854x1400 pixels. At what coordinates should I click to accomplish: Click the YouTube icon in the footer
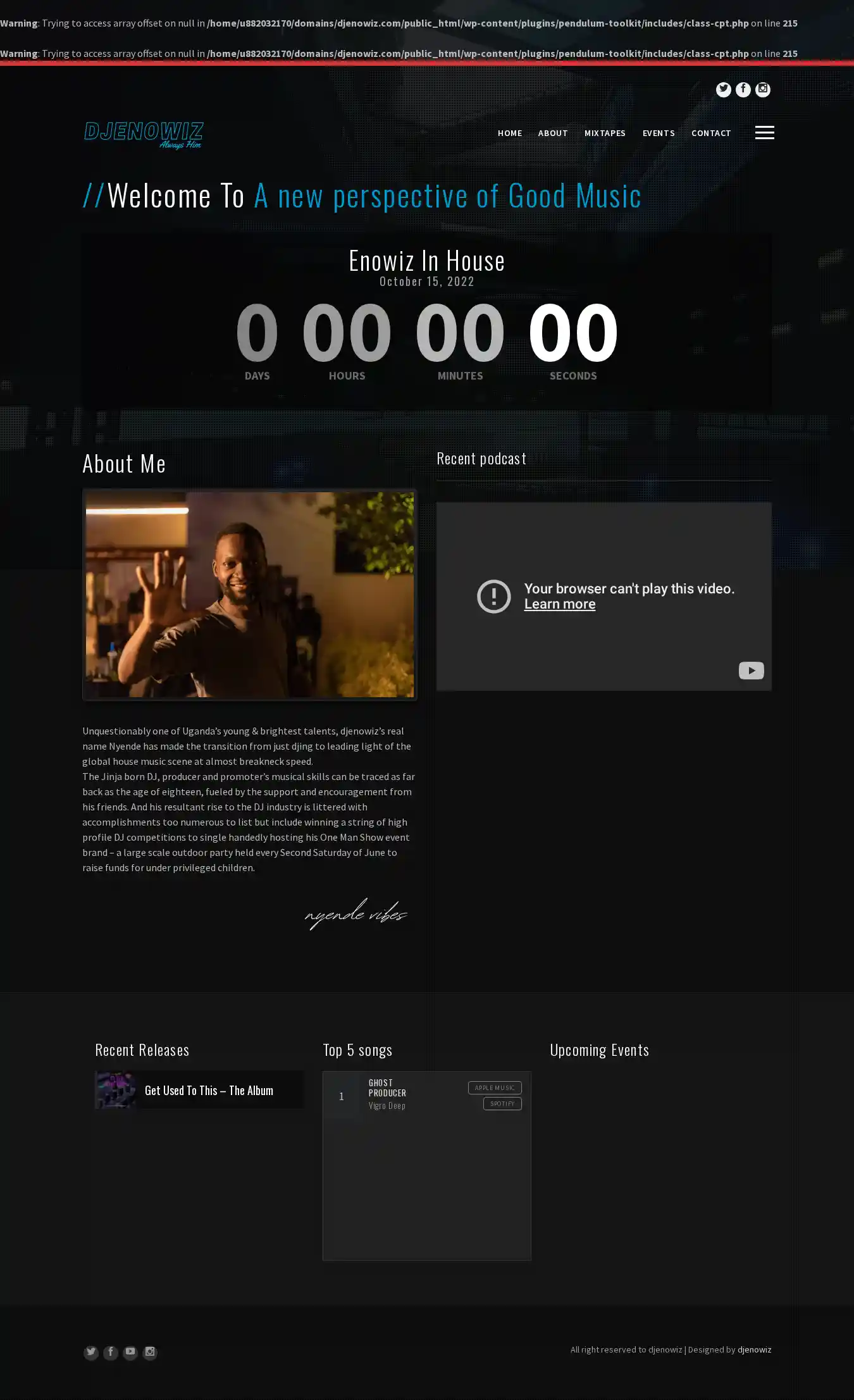tap(130, 1352)
